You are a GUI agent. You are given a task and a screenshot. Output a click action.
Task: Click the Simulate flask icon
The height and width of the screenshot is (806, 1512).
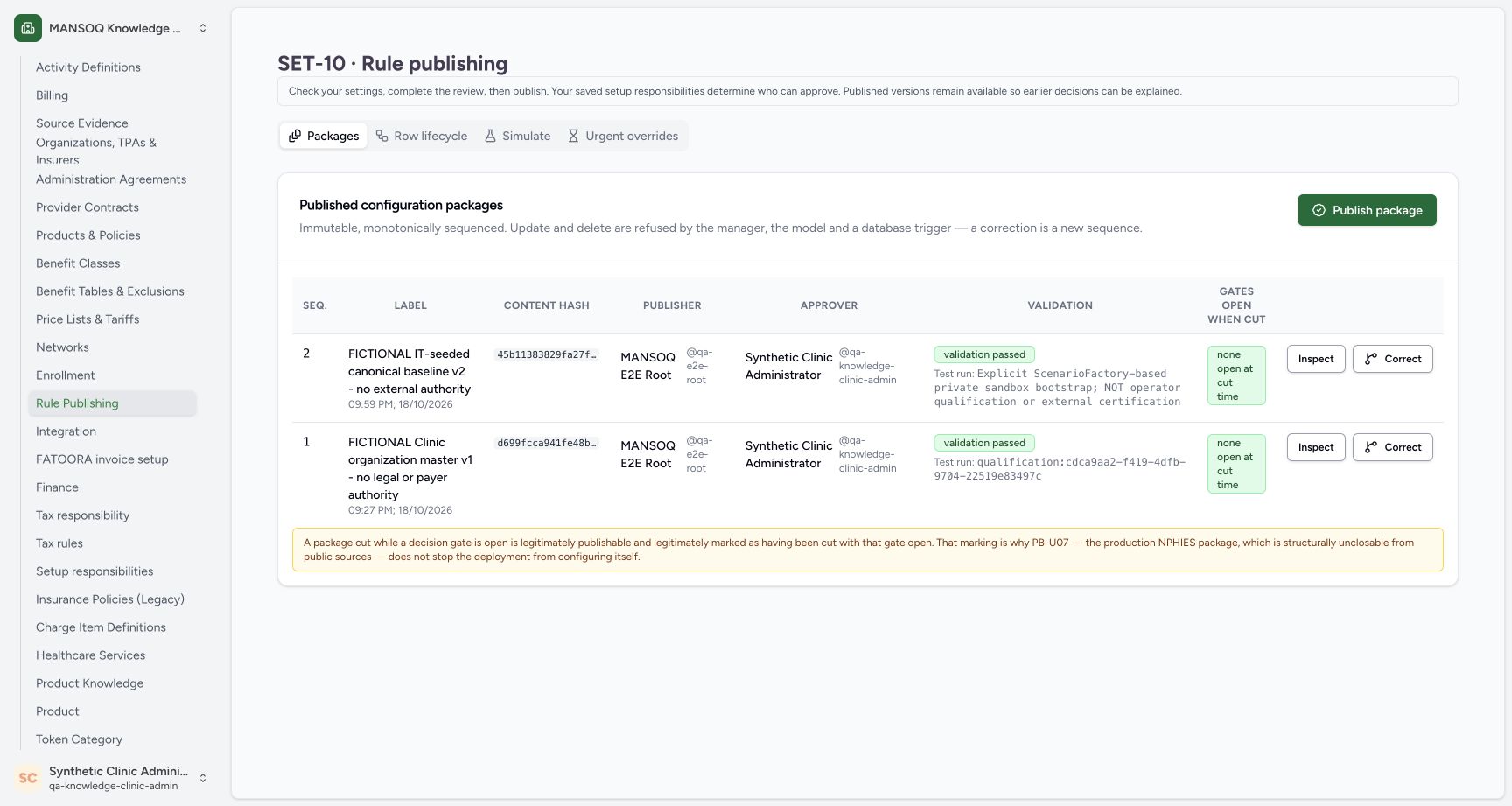coord(490,136)
